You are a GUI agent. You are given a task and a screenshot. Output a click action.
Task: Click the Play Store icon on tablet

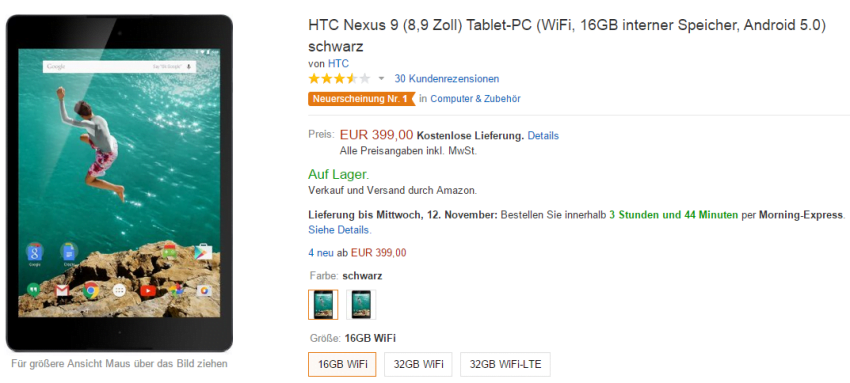(203, 251)
